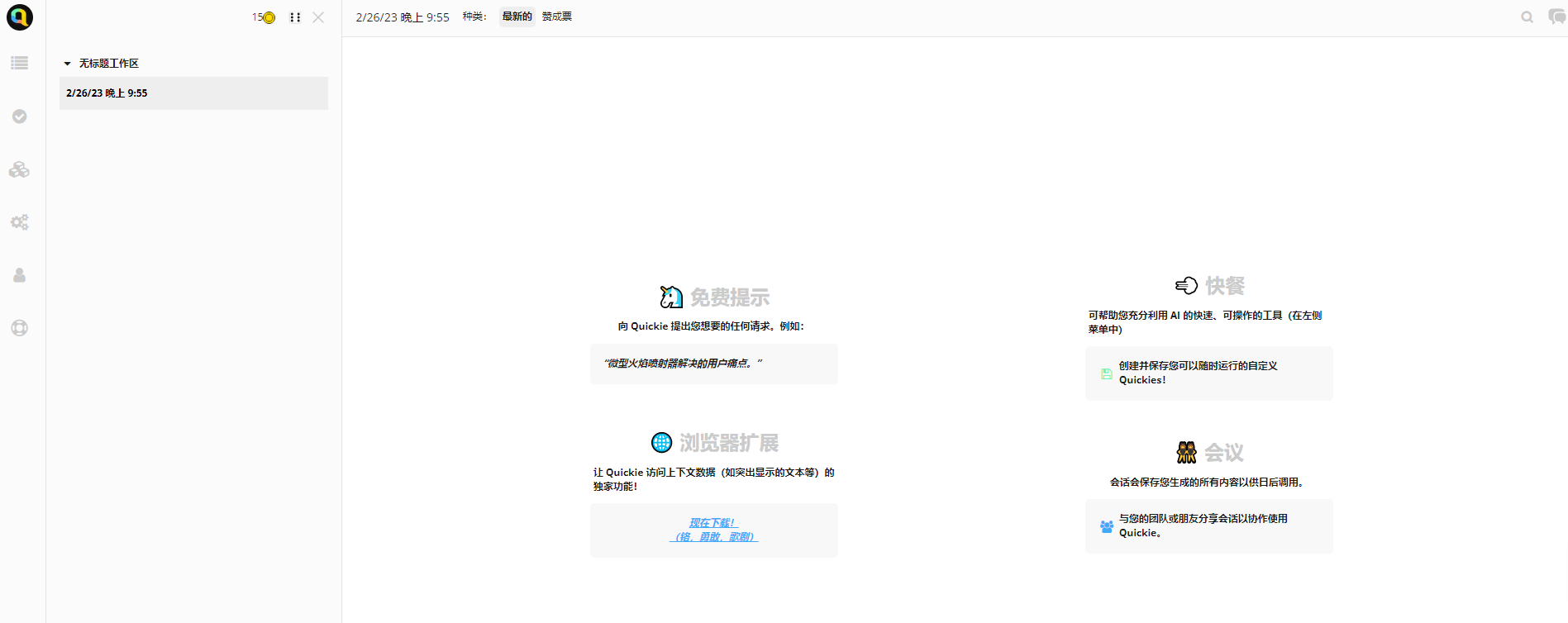1568x623 pixels.
Task: Click the 浏览器扩展 heading
Action: coord(729,444)
